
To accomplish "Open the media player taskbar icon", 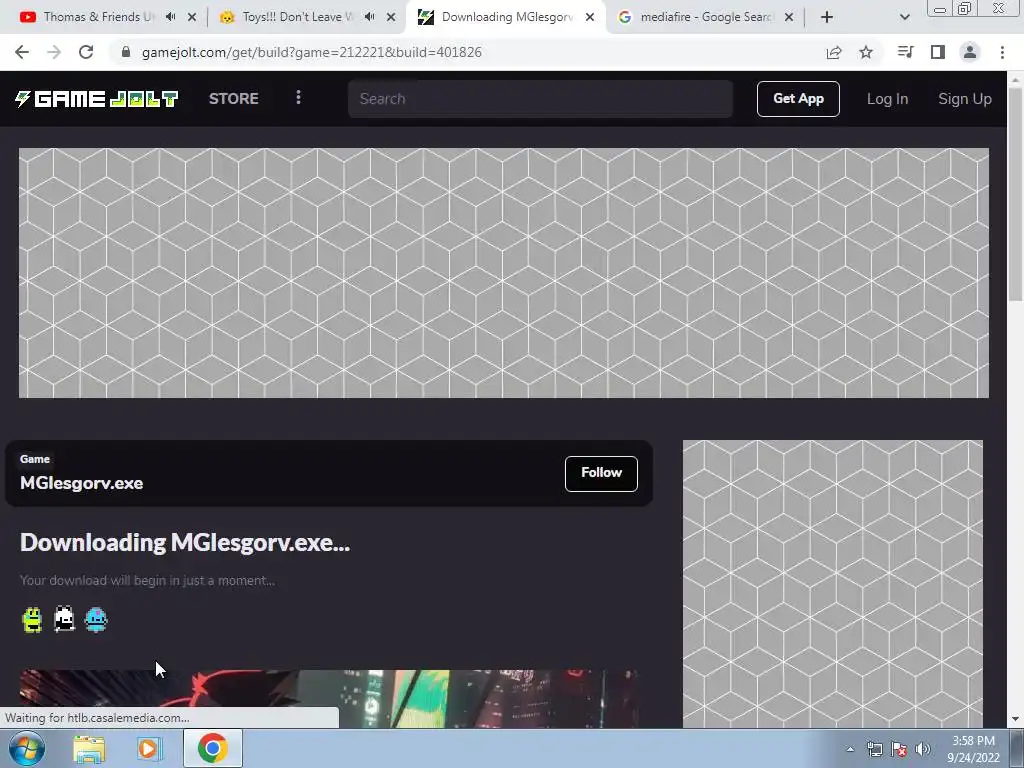I will 149,748.
